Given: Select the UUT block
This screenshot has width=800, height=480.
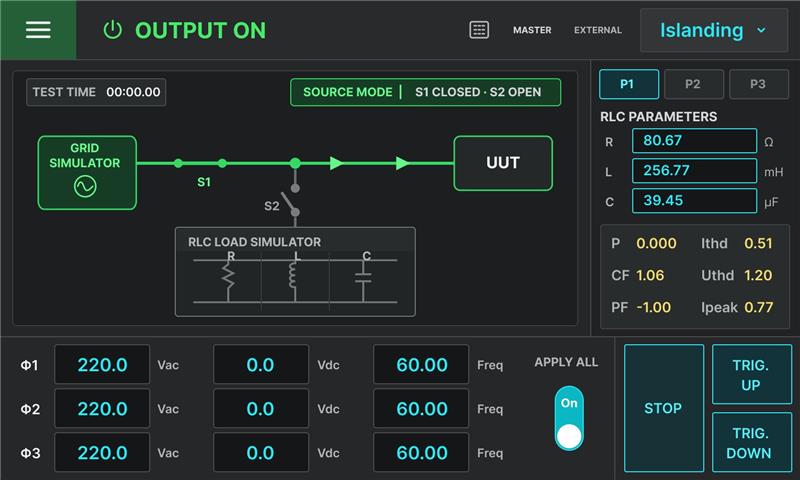Looking at the screenshot, I should (503, 163).
